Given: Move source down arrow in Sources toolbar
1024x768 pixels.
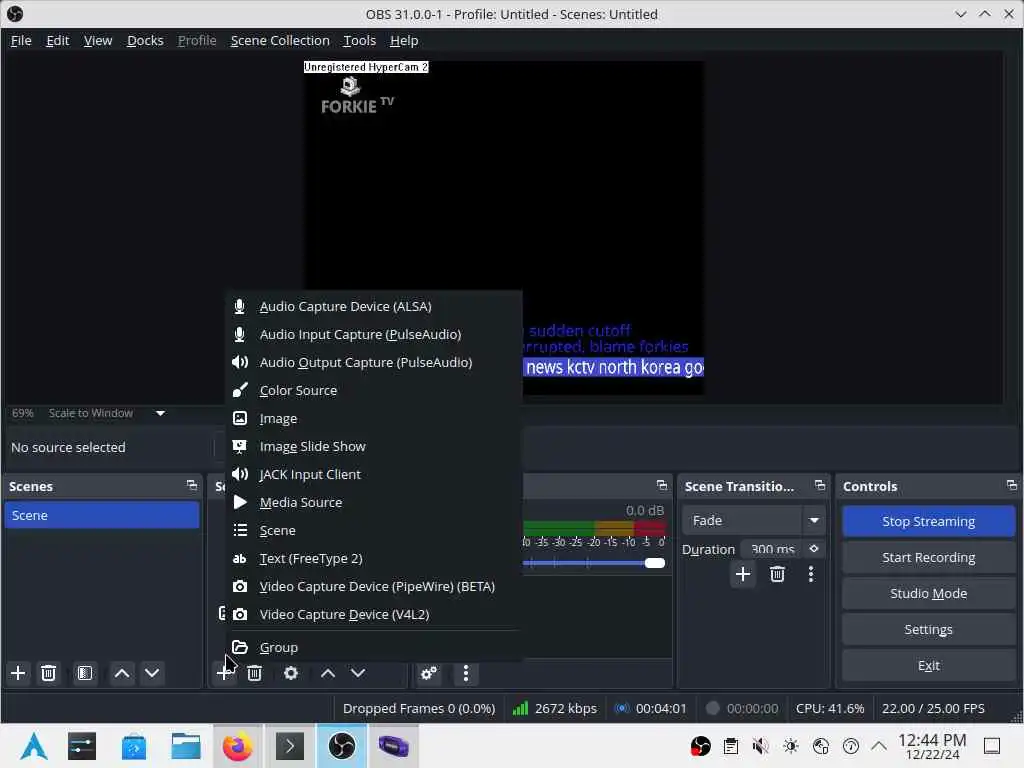Looking at the screenshot, I should click(x=358, y=673).
